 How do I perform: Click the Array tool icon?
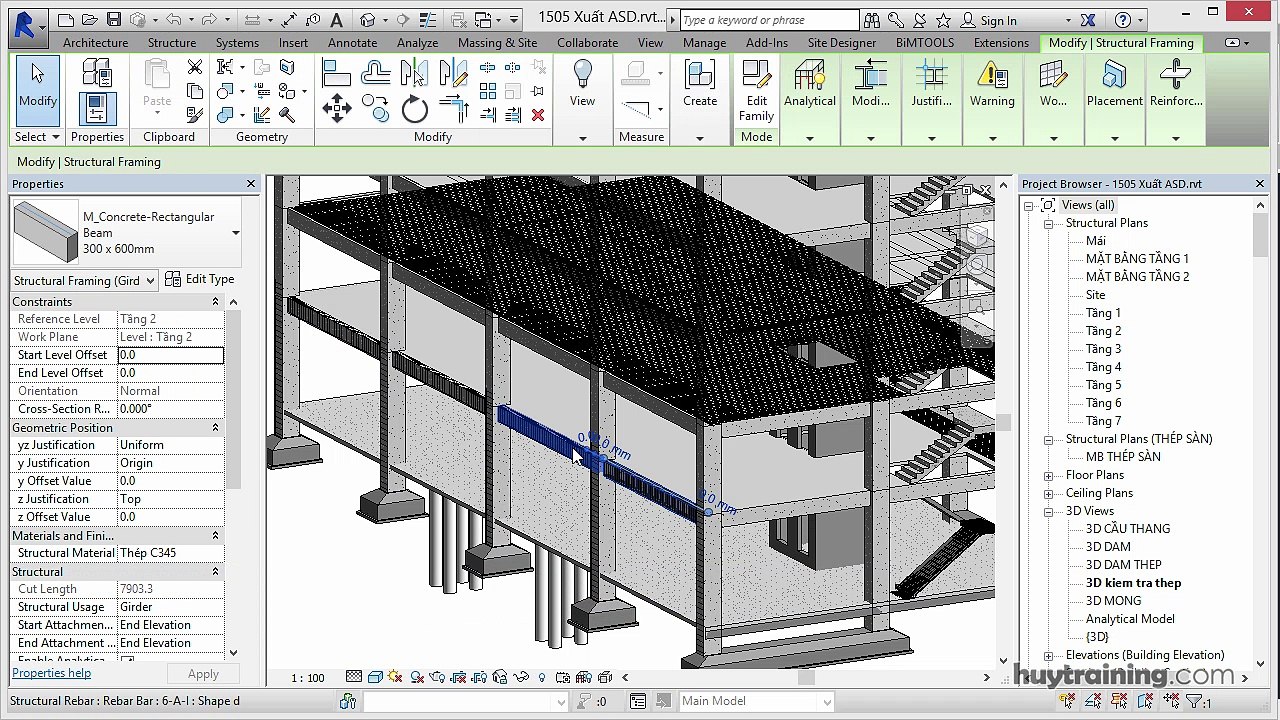click(x=488, y=91)
